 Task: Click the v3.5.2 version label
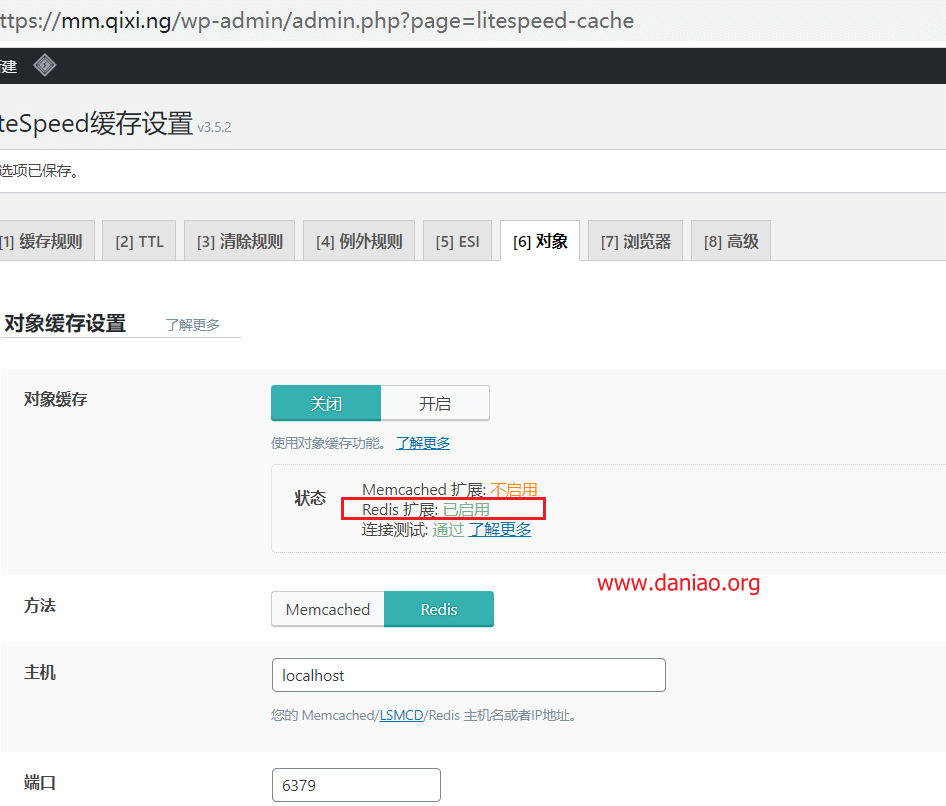214,127
